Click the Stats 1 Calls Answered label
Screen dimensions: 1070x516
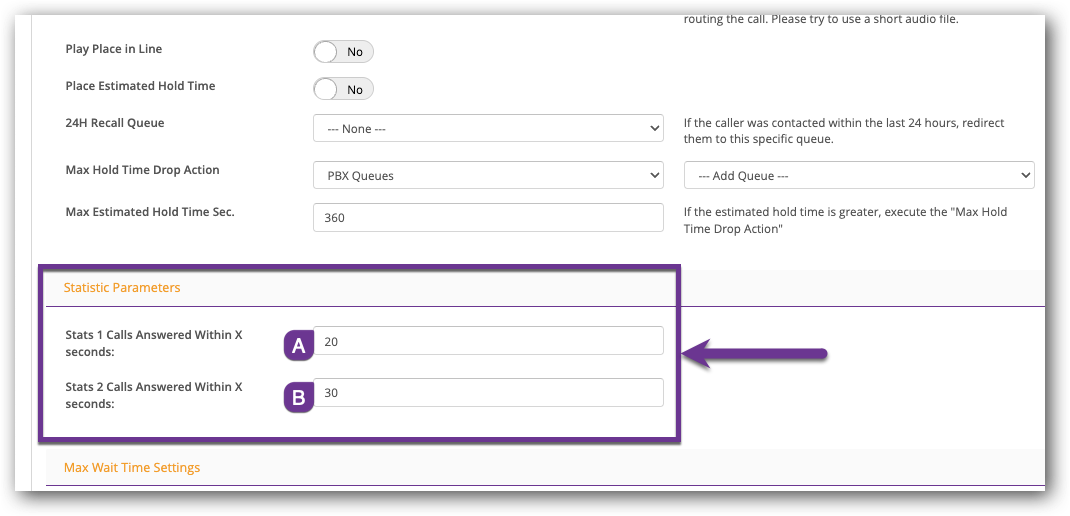(x=154, y=343)
